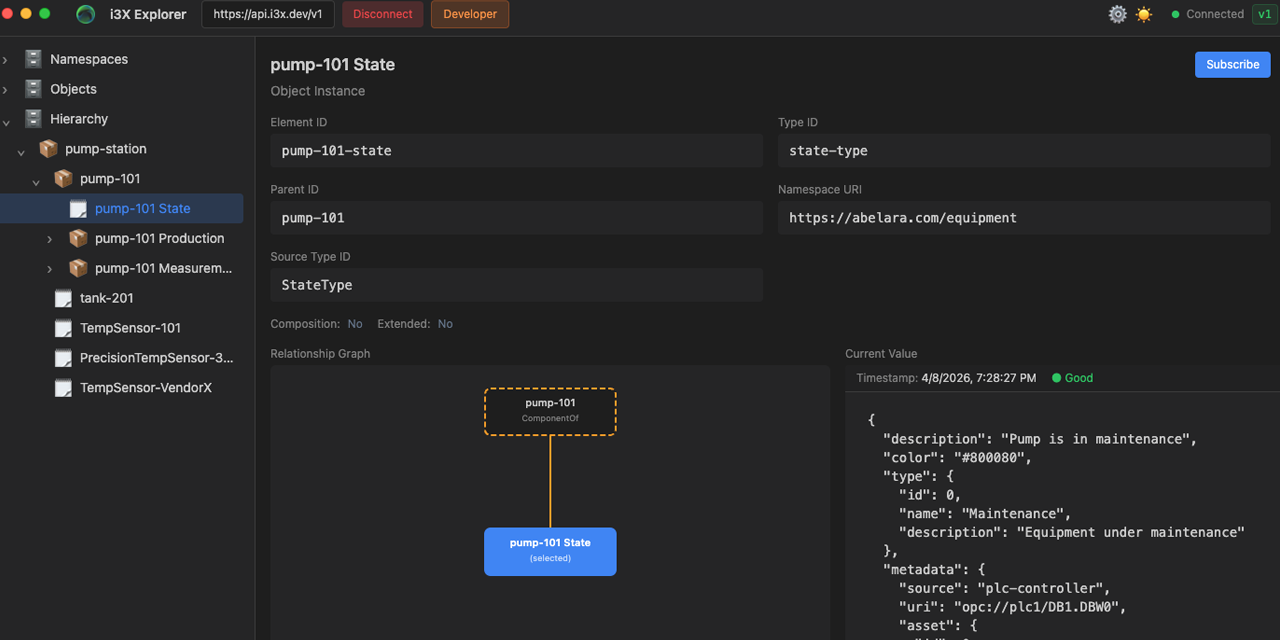Select pump-101 tree item label
This screenshot has width=1280, height=640.
pos(110,179)
